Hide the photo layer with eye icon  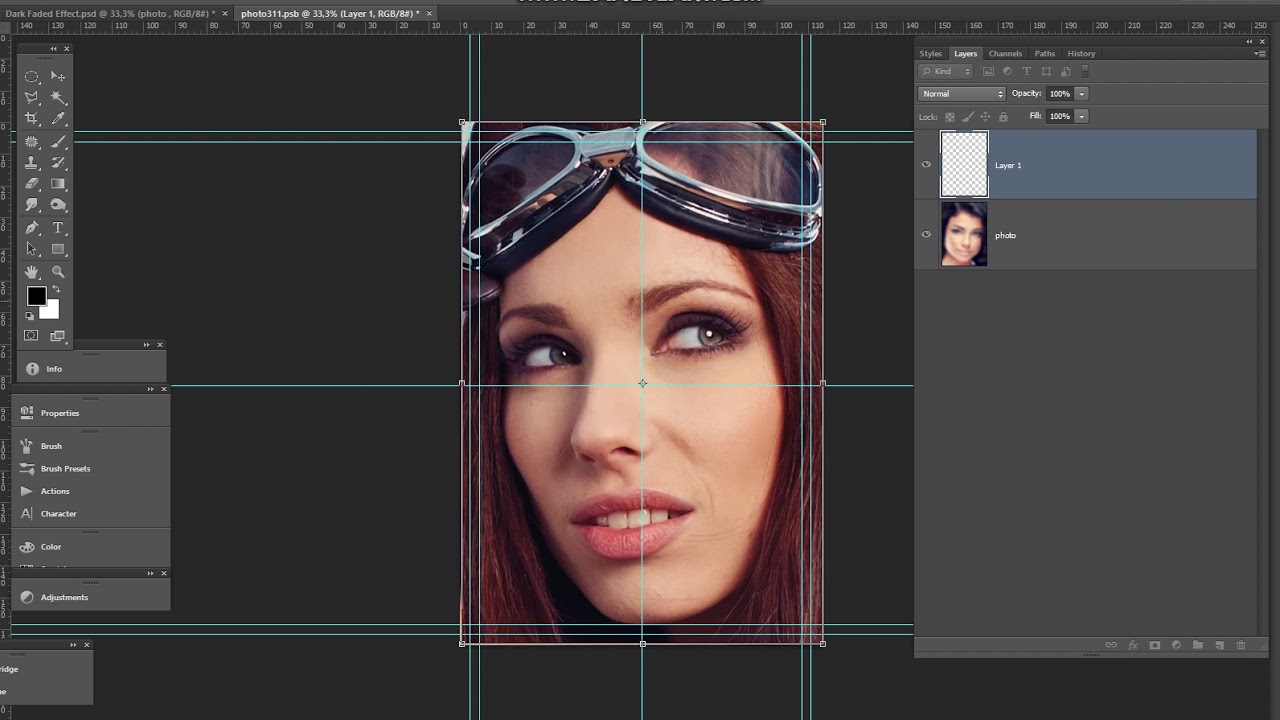click(926, 235)
